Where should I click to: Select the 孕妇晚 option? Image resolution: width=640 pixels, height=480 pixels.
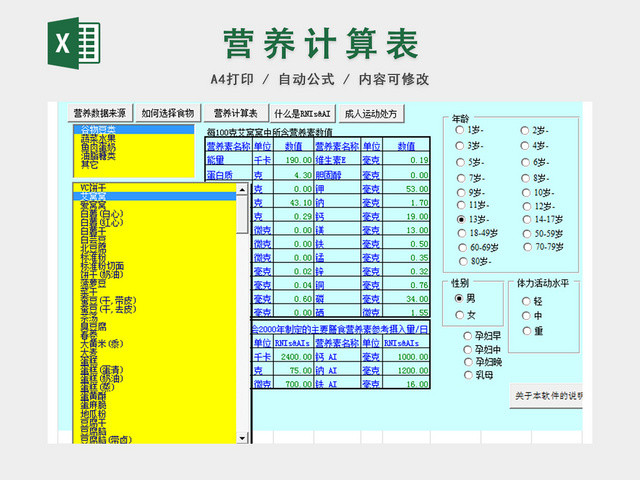(468, 362)
